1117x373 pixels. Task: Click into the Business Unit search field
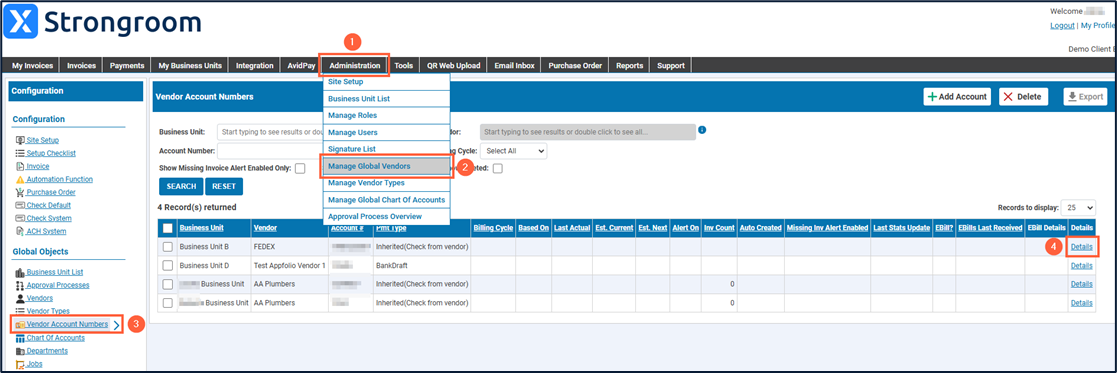pyautogui.click(x=271, y=132)
